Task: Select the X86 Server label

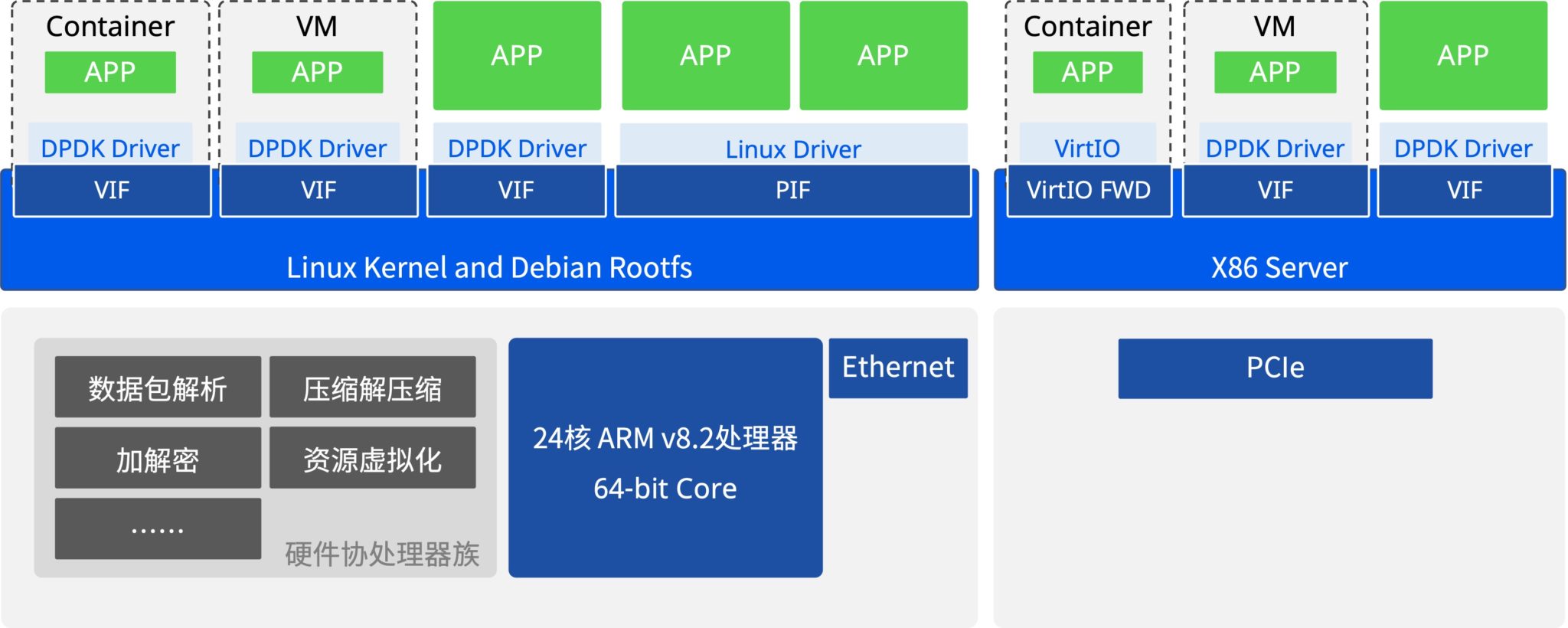Action: coord(1279,267)
